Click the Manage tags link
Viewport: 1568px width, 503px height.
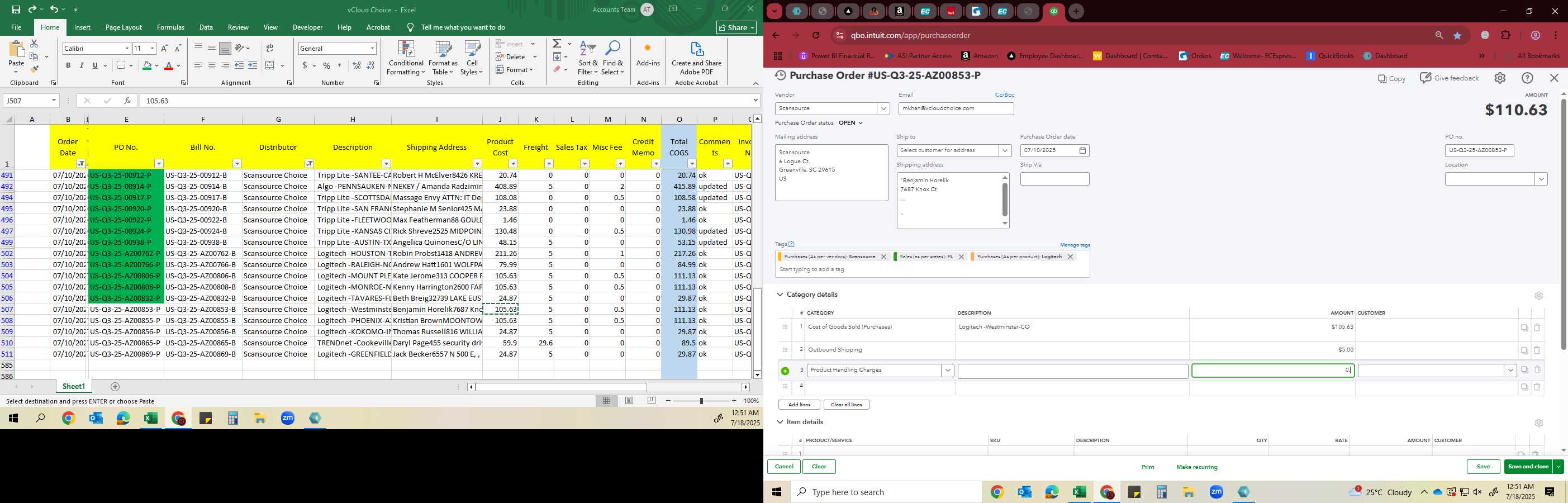click(1075, 245)
